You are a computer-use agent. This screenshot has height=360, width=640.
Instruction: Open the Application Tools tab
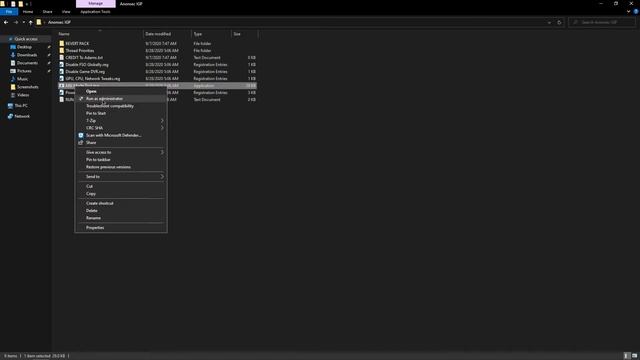click(x=95, y=12)
